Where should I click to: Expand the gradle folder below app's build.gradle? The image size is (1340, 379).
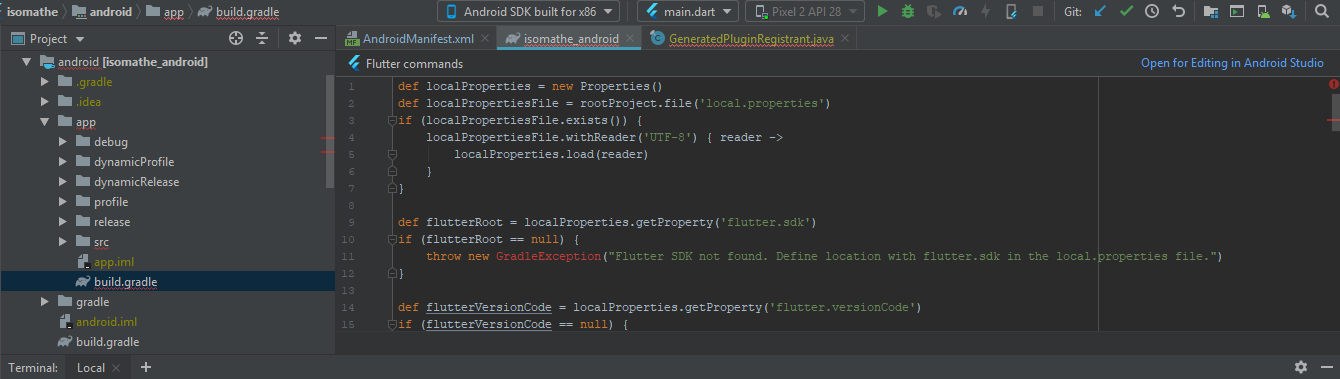[x=45, y=302]
